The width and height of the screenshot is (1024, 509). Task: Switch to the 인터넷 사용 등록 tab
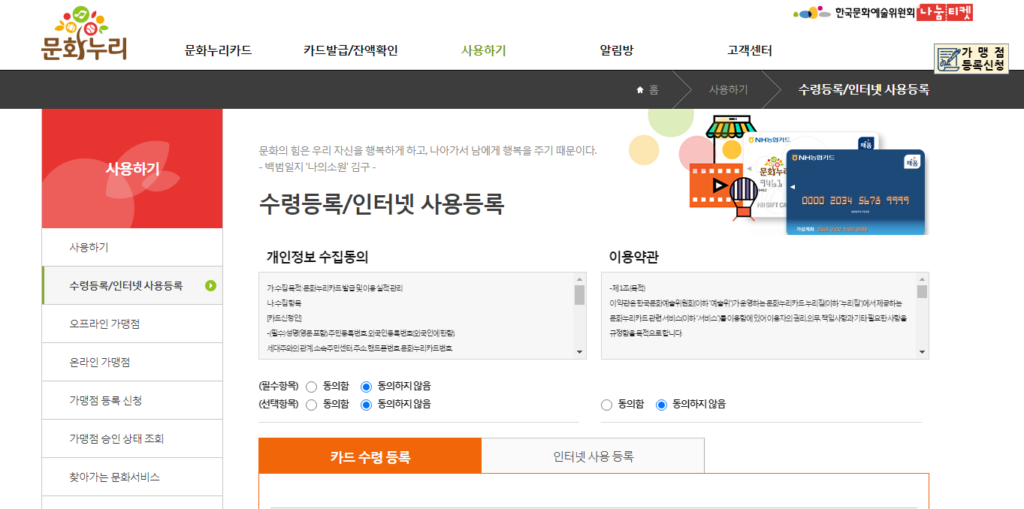point(593,456)
